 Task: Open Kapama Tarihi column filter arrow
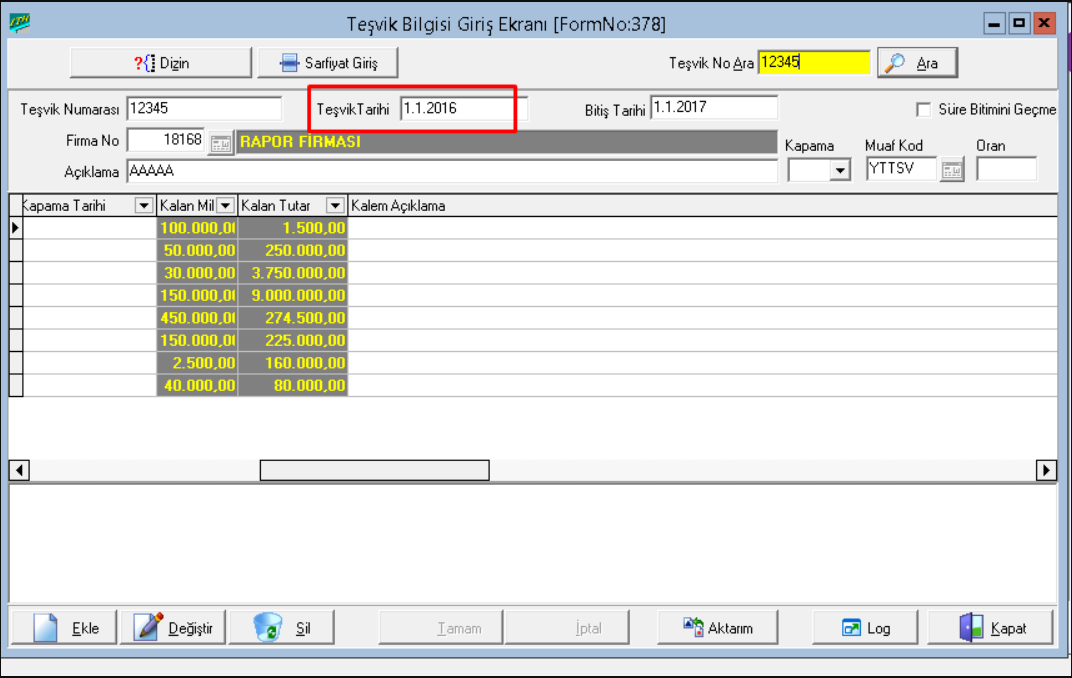pyautogui.click(x=144, y=206)
